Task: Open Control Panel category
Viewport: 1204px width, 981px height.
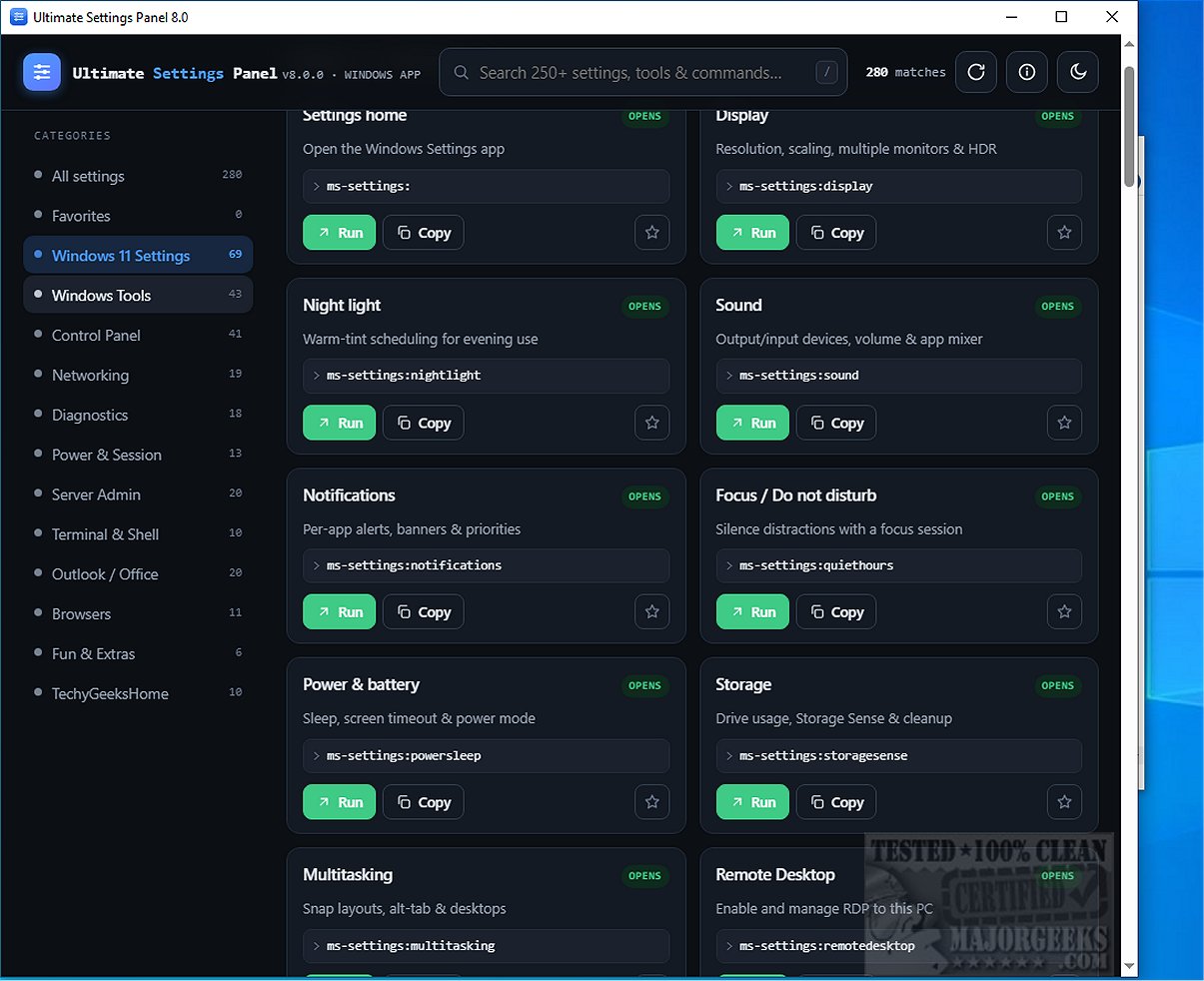Action: tap(138, 335)
